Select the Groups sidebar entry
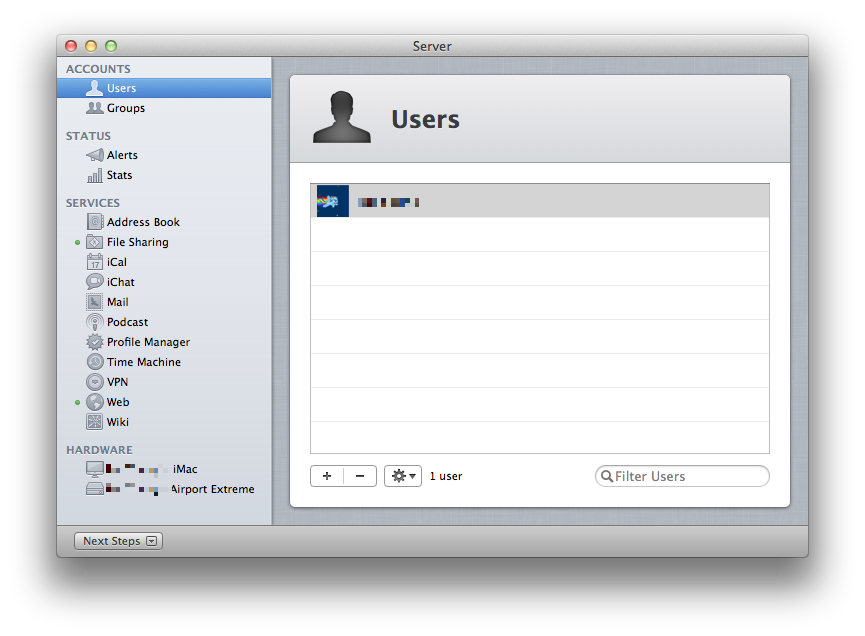This screenshot has height=636, width=865. 126,108
